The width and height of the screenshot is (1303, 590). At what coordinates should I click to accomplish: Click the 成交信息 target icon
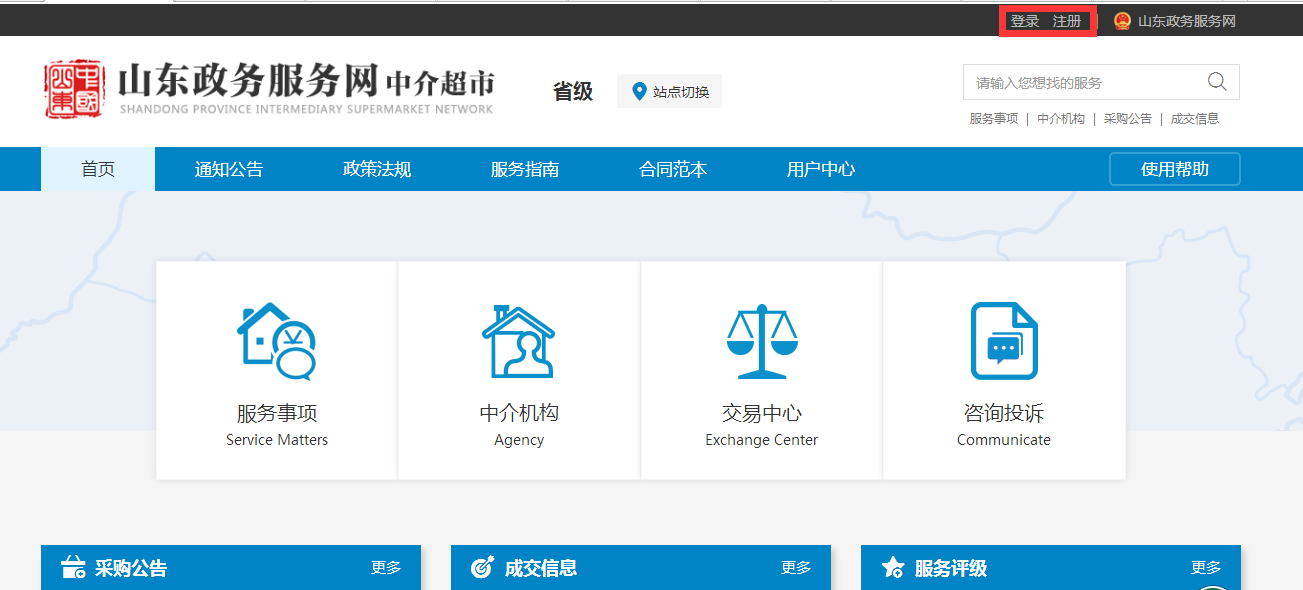(x=482, y=567)
